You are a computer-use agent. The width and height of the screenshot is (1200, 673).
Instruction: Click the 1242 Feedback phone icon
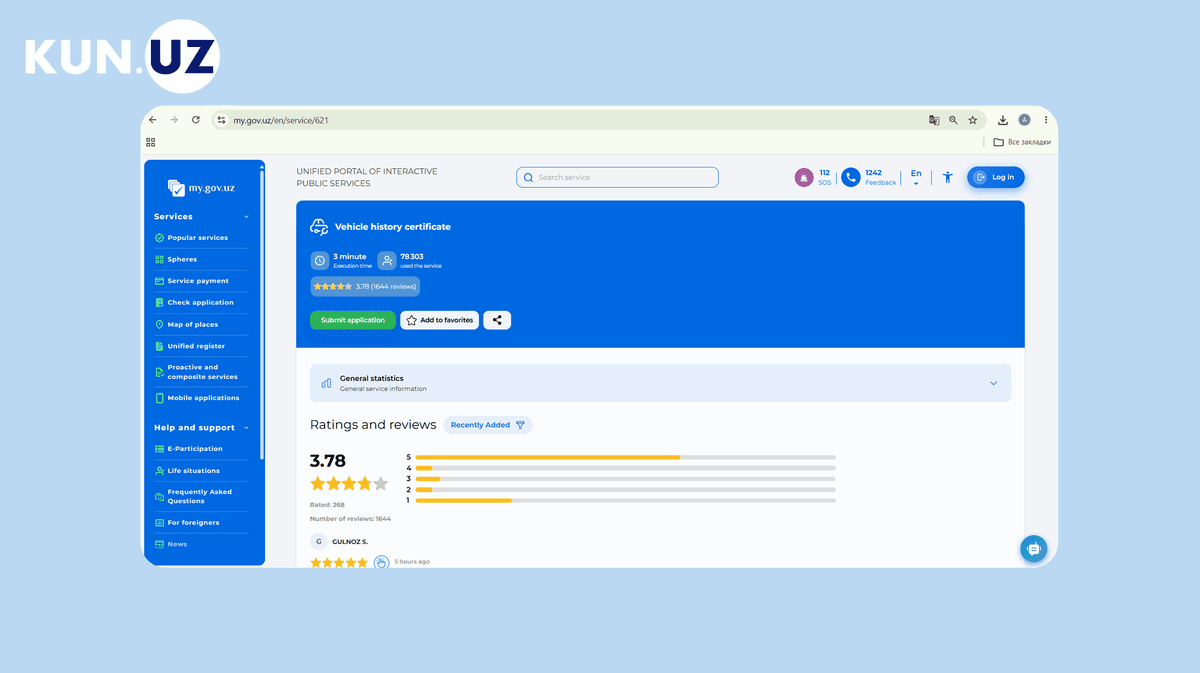(851, 177)
